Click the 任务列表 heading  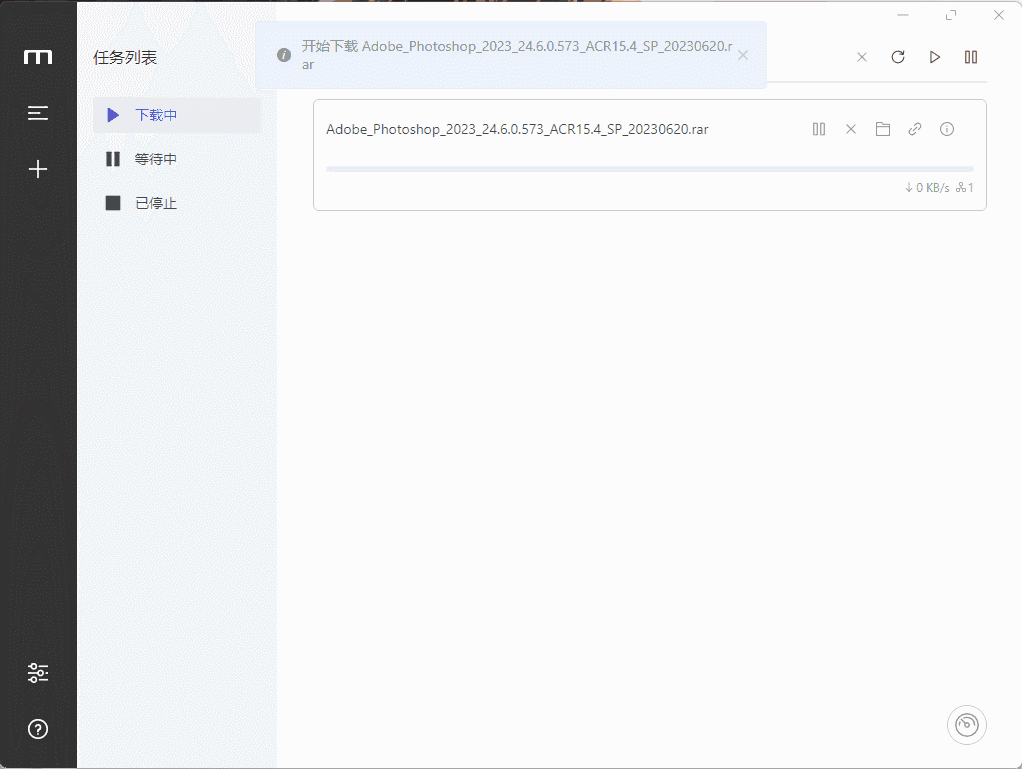pos(125,57)
